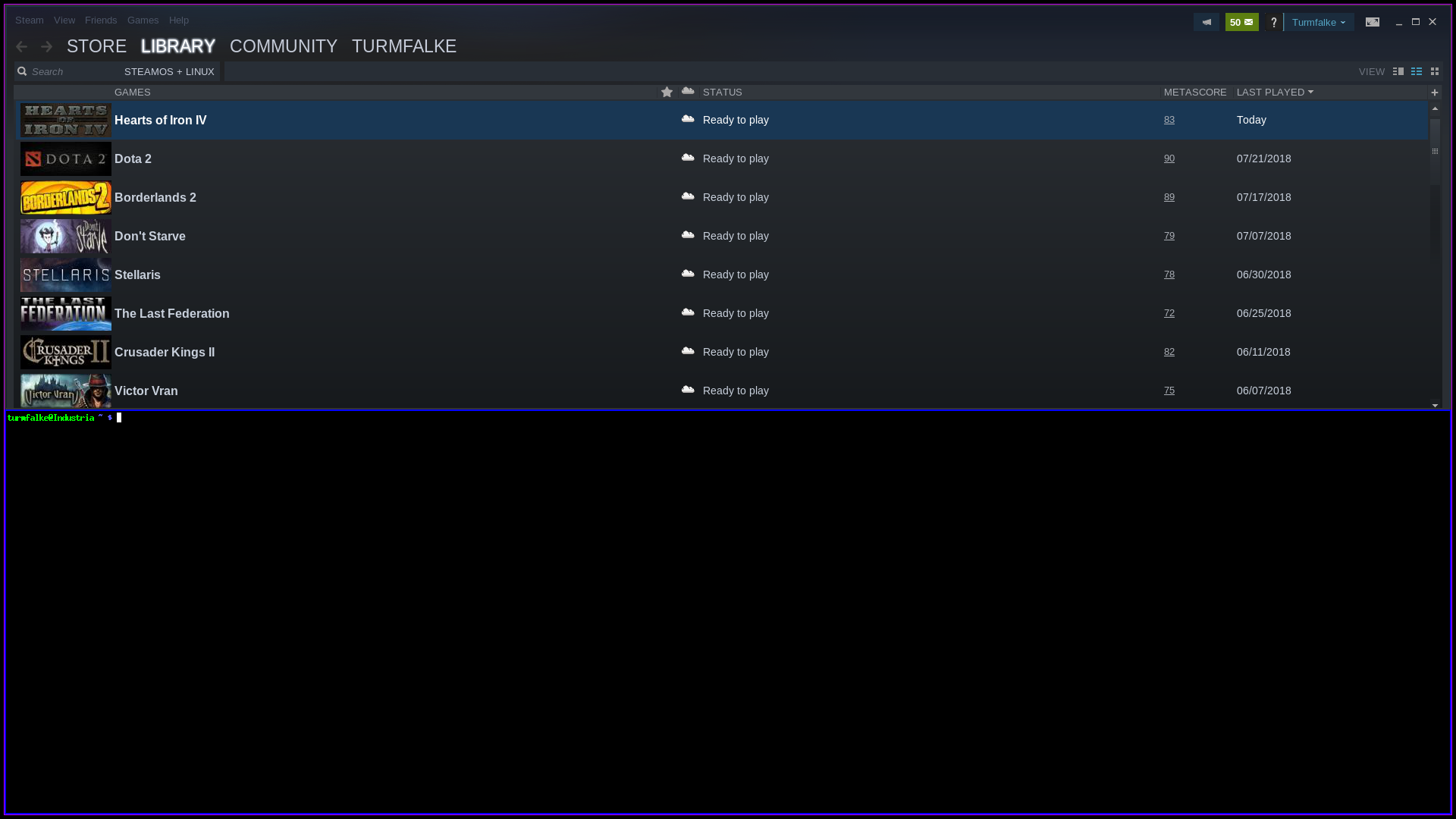Switch to grid view icon
This screenshot has width=1456, height=819.
(1435, 71)
